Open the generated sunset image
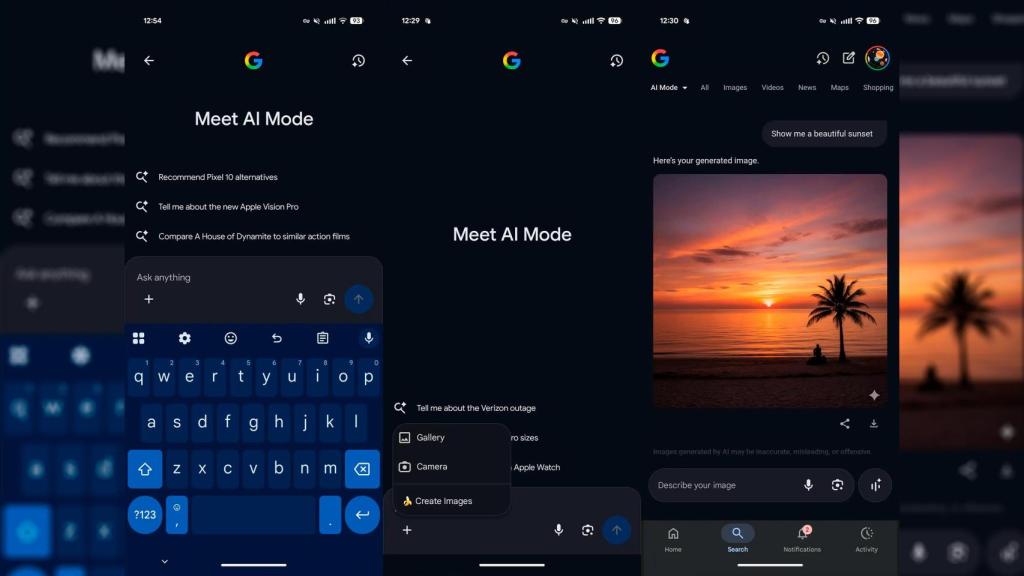The width and height of the screenshot is (1024, 576). [769, 290]
